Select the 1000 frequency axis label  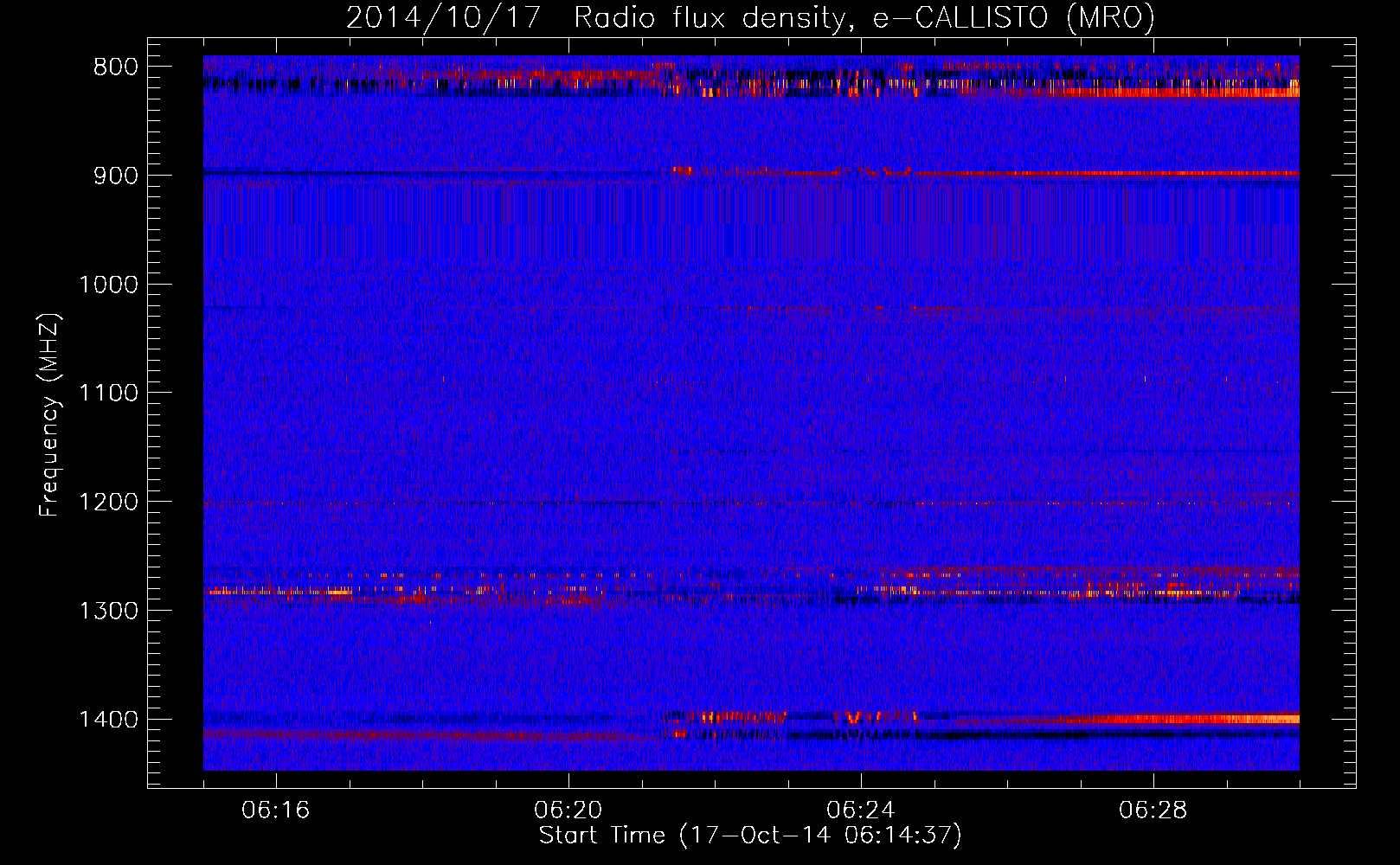tap(108, 285)
